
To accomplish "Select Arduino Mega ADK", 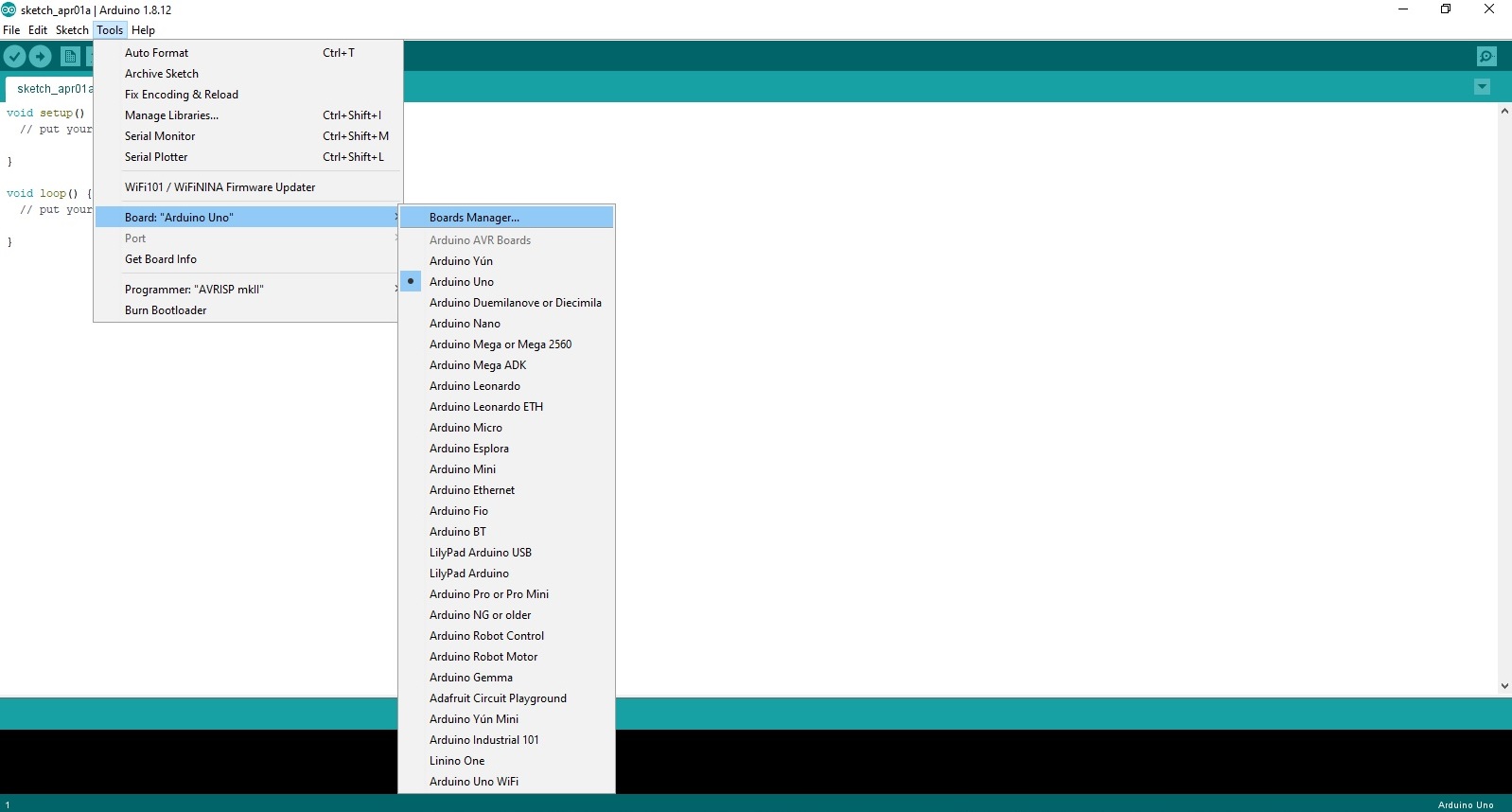I will point(506,365).
